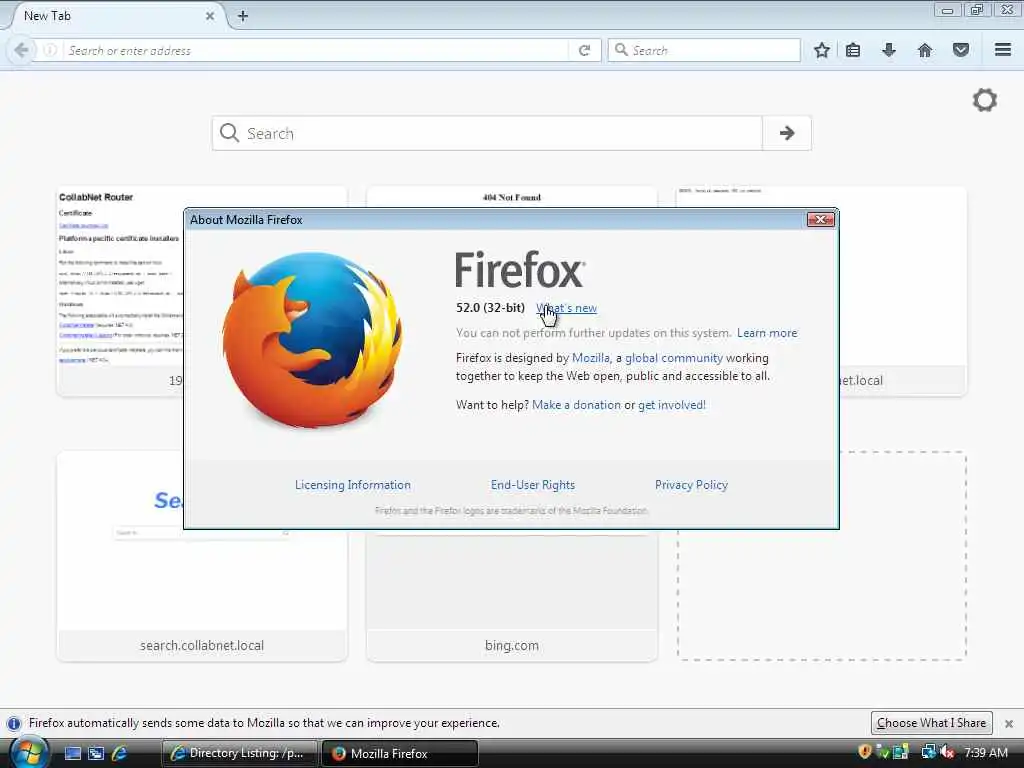Viewport: 1024px width, 768px height.
Task: Close the About Mozilla Firefox dialog
Action: click(x=820, y=219)
